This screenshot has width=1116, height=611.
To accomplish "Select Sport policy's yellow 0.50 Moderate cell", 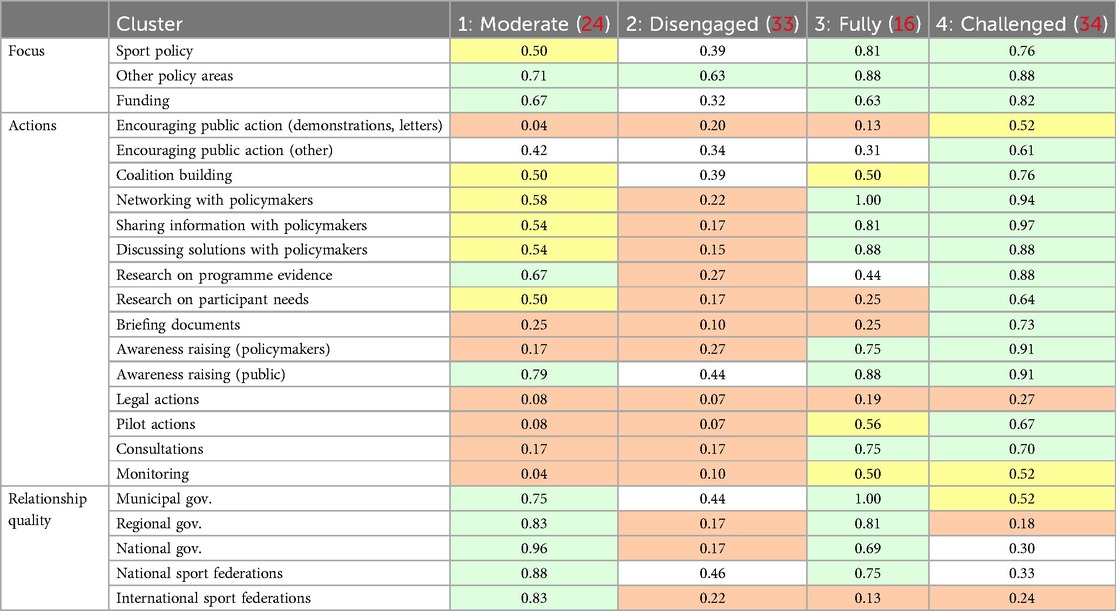I will (x=534, y=51).
